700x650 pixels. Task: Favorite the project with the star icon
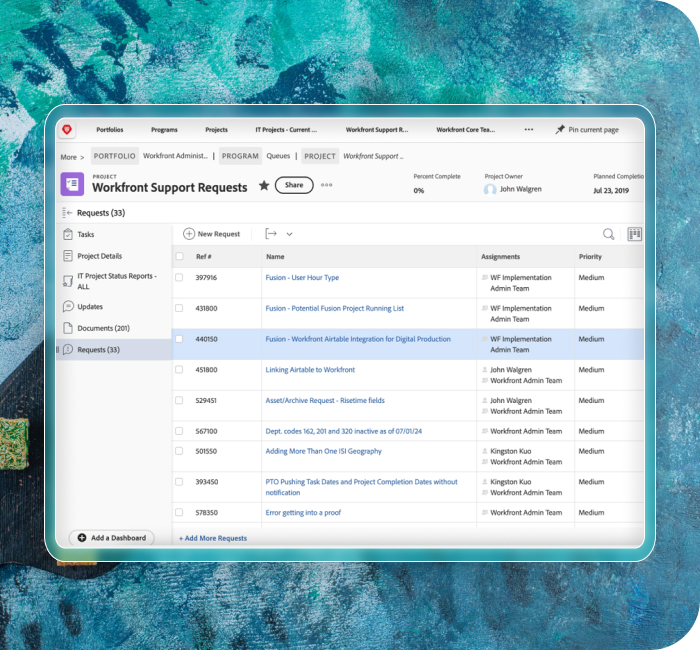[x=264, y=185]
